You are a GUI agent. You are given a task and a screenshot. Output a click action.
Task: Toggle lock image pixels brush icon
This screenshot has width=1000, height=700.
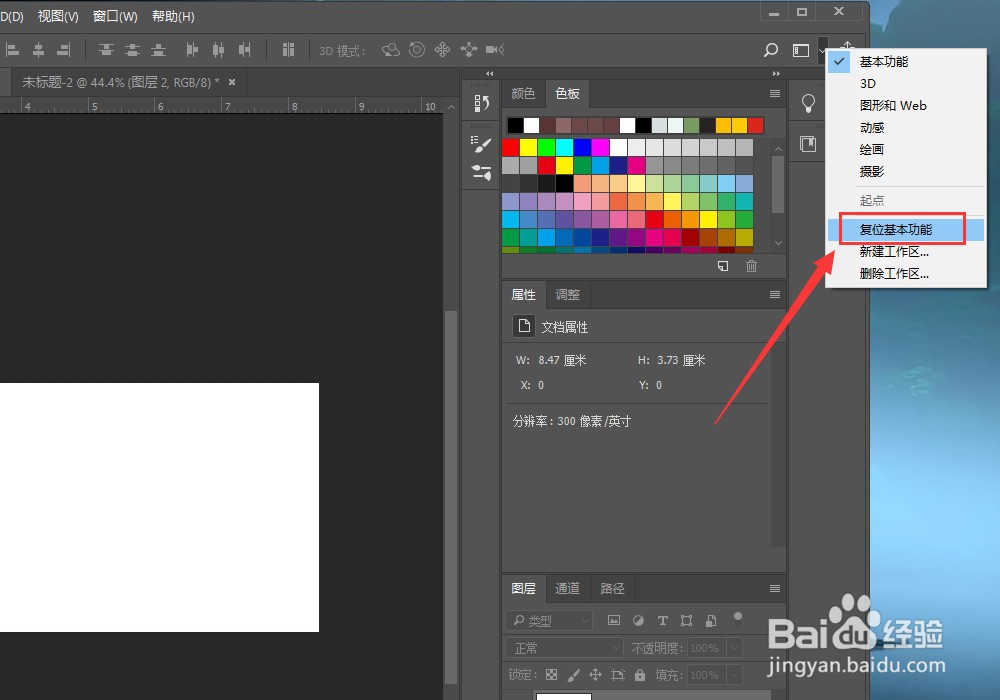point(574,674)
